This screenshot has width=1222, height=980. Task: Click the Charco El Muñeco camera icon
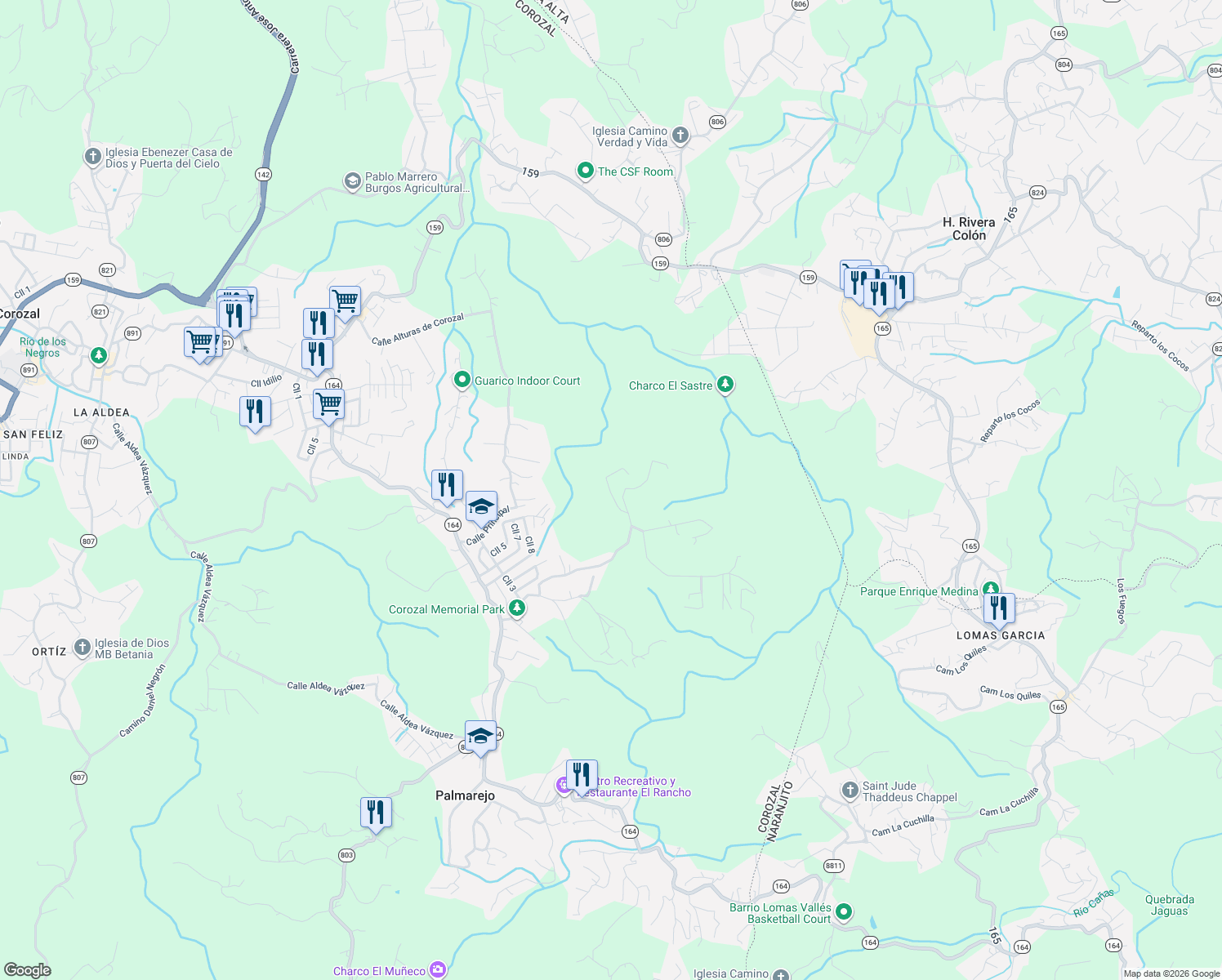click(x=438, y=970)
